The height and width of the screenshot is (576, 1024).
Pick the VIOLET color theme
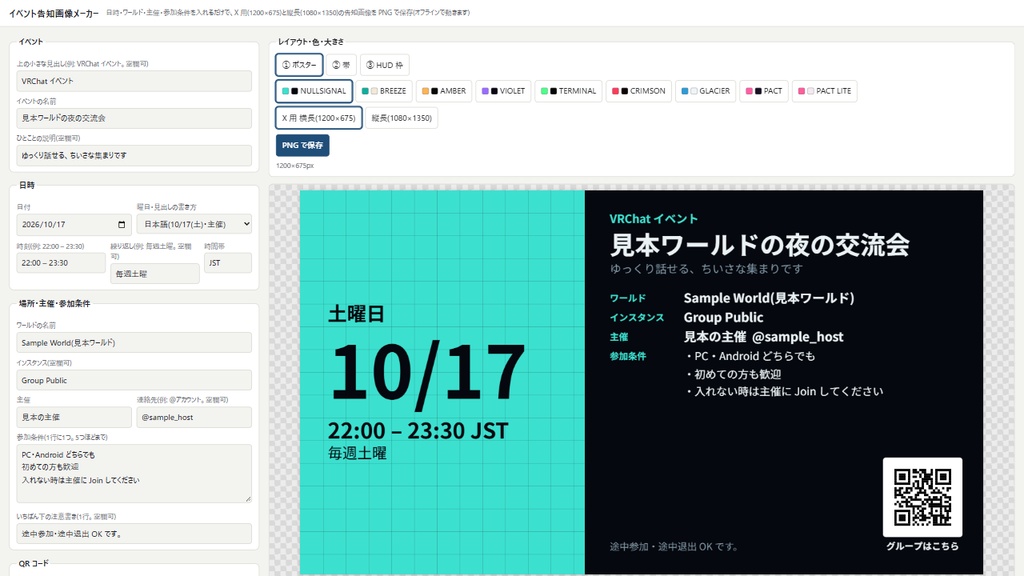(504, 91)
